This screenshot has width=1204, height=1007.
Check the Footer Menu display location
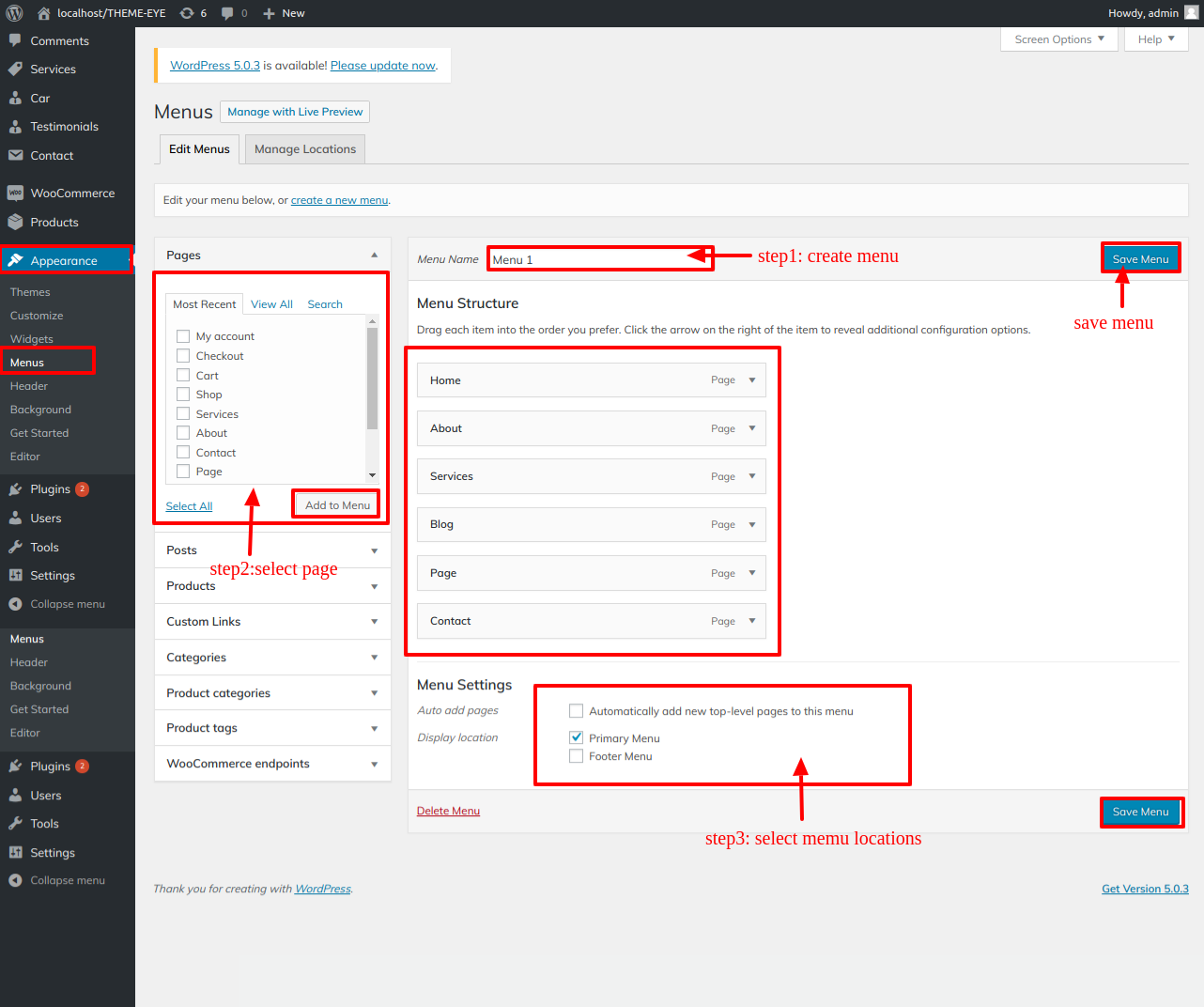pyautogui.click(x=576, y=756)
